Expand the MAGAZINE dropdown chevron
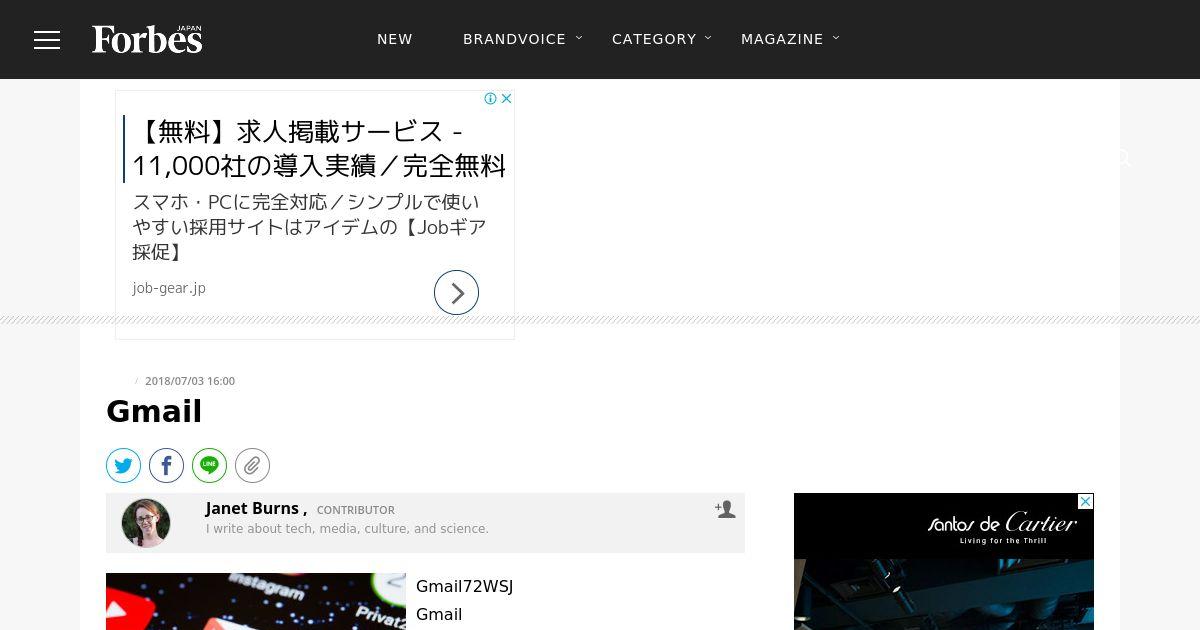This screenshot has height=630, width=1200. point(836,38)
